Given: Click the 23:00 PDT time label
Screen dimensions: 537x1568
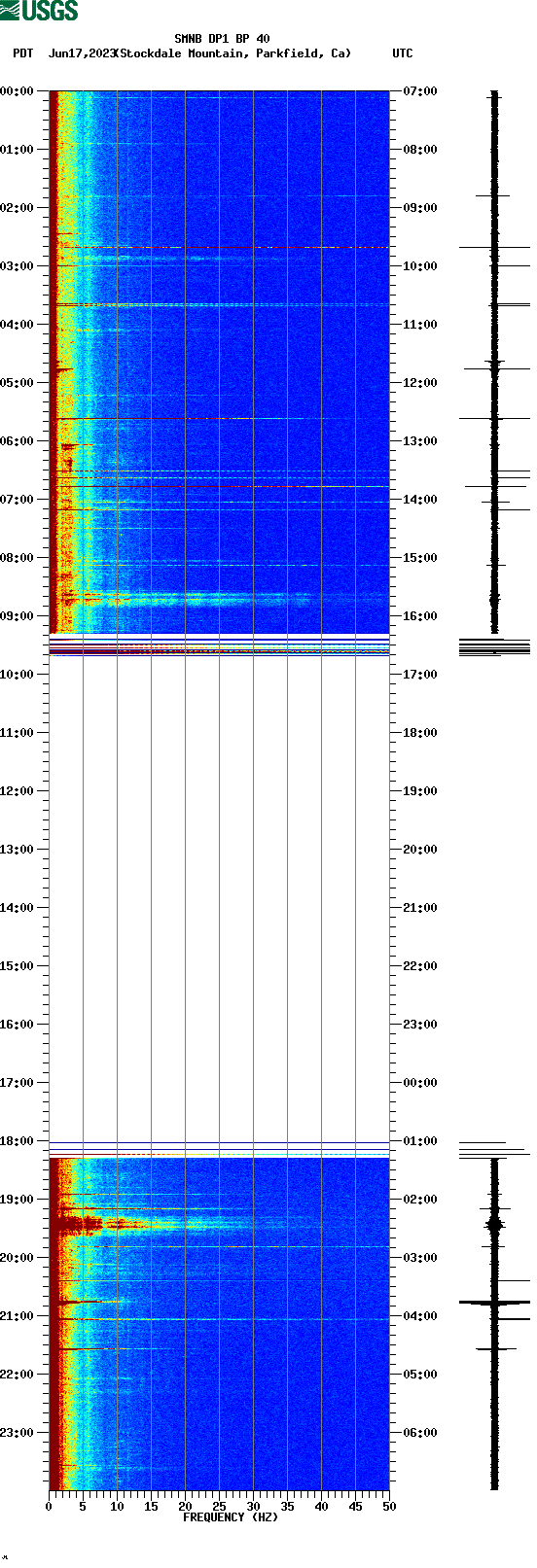Looking at the screenshot, I should coord(18,1433).
